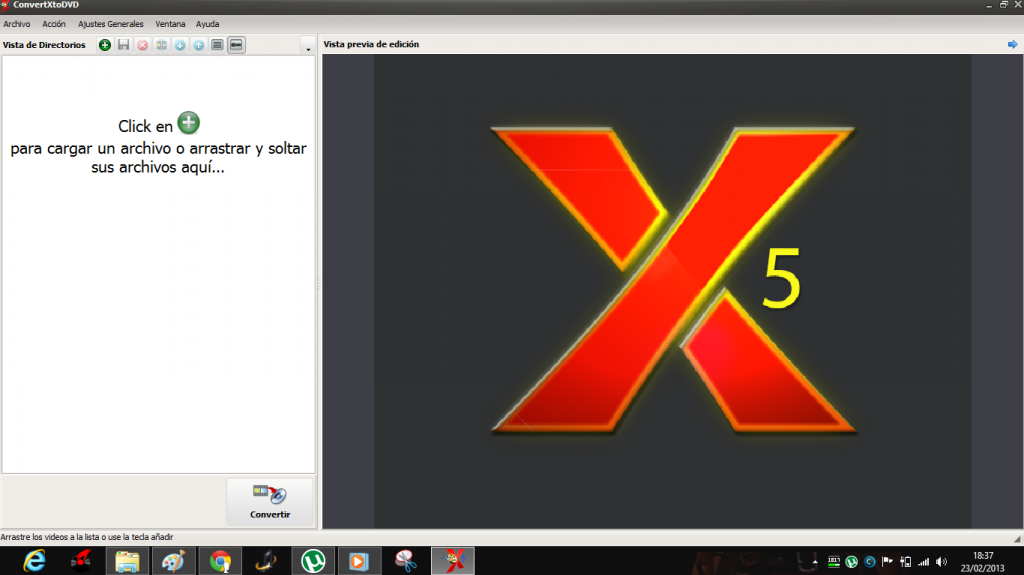Click the red bird taskbar icon
Screen dimensions: 1024x575
click(x=81, y=561)
